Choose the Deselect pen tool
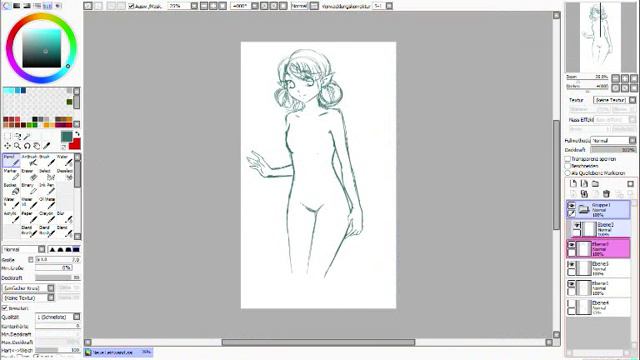The width and height of the screenshot is (640, 360). point(64,175)
